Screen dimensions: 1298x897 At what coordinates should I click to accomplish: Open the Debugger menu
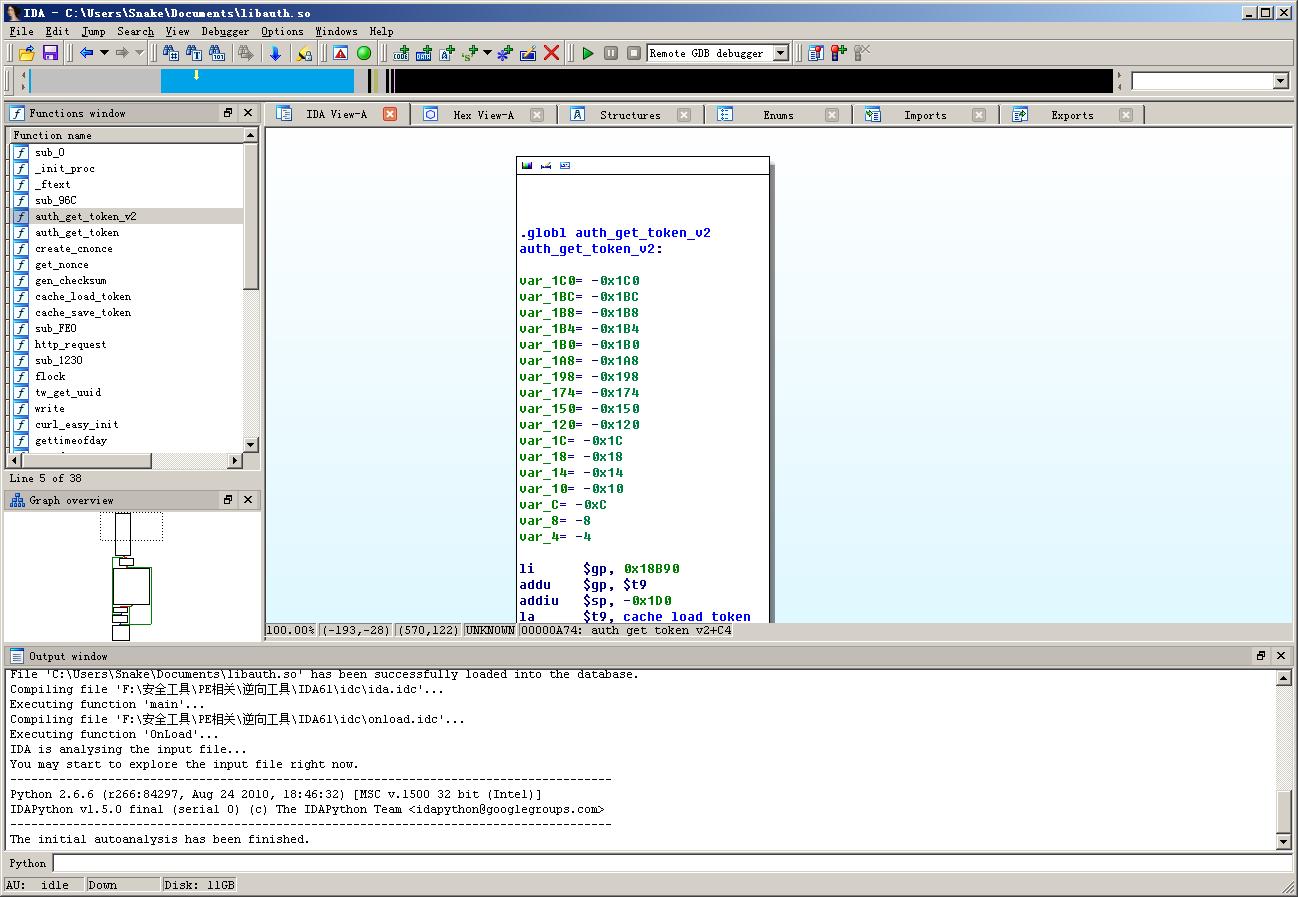[x=225, y=31]
